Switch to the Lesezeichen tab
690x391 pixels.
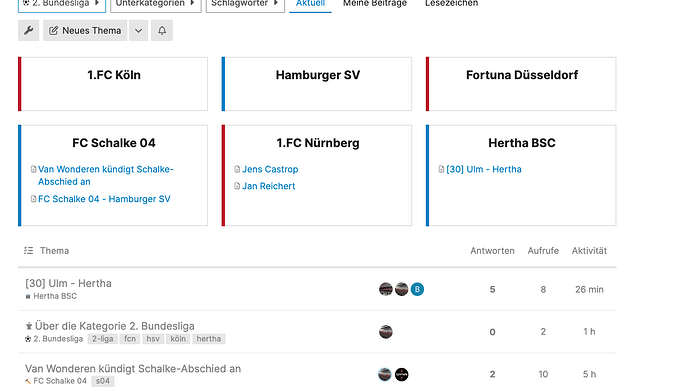coord(451,4)
